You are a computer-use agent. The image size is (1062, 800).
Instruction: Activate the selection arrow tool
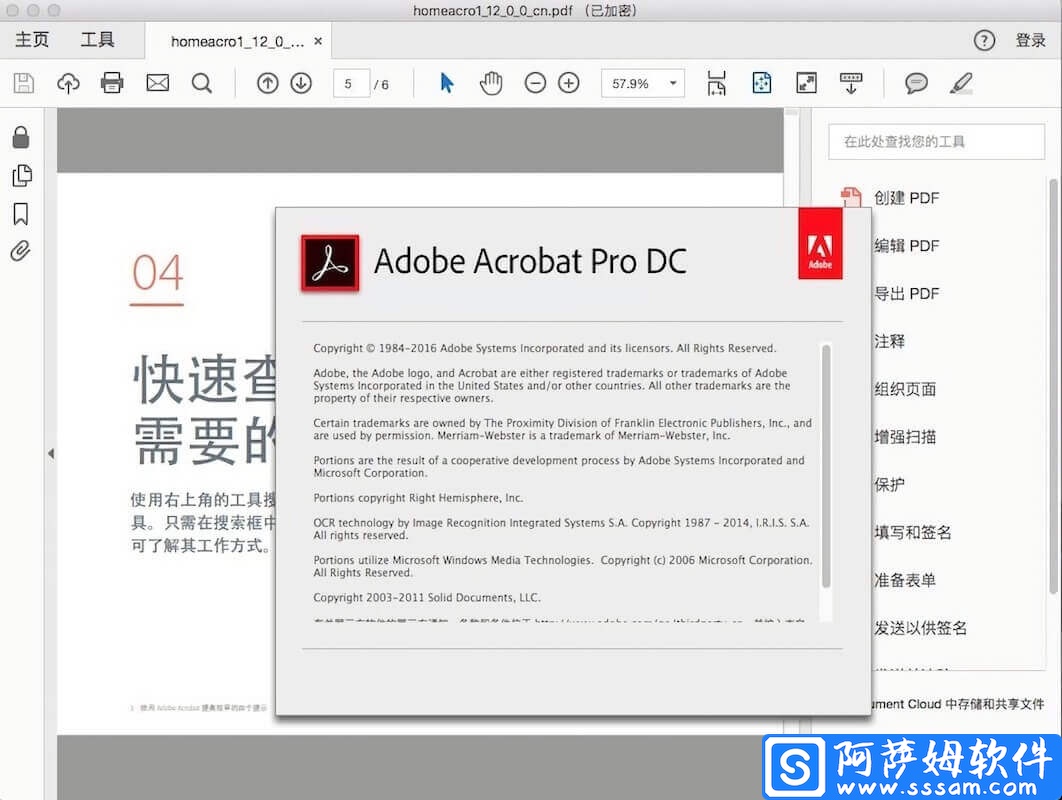click(446, 83)
